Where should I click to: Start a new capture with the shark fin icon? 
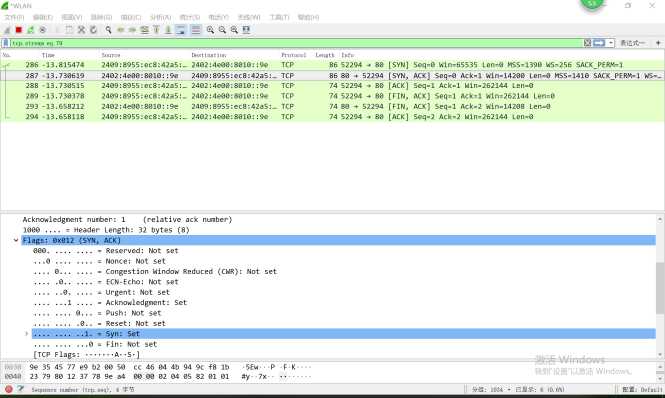pyautogui.click(x=7, y=30)
